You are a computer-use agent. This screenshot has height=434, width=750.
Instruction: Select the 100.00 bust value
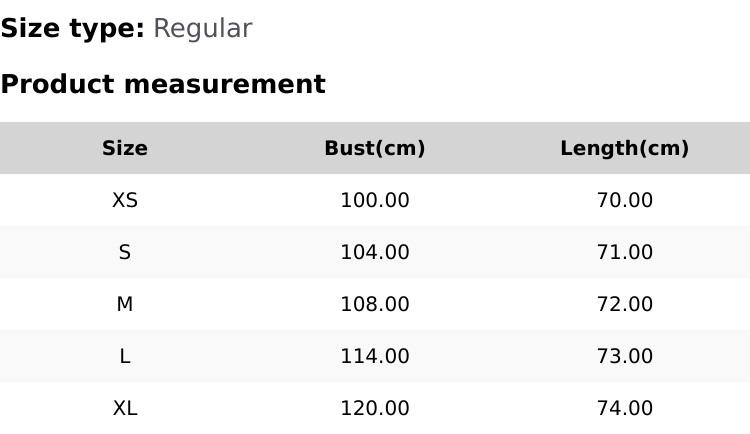[375, 201]
